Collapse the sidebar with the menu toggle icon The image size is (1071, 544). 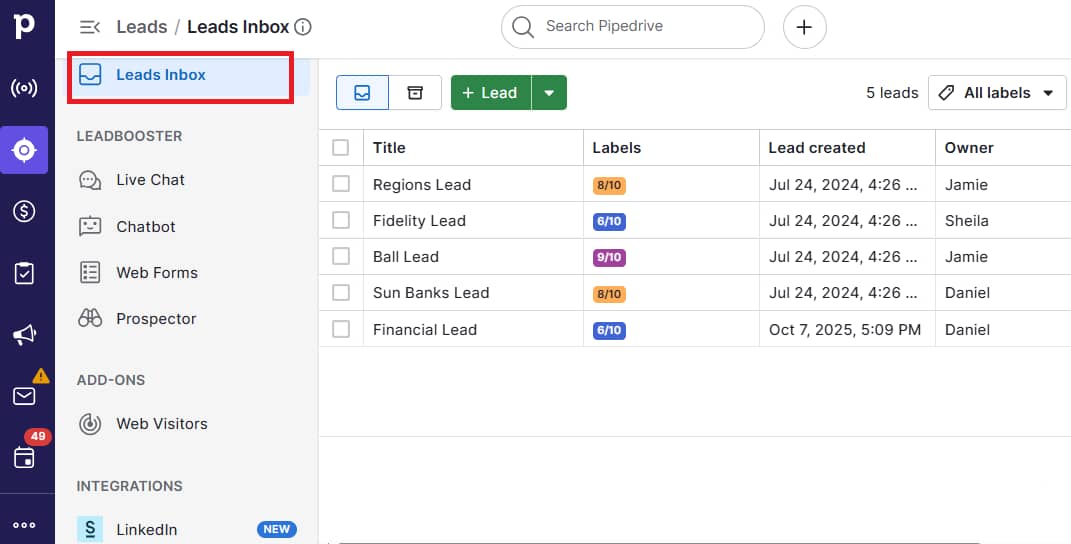tap(89, 27)
